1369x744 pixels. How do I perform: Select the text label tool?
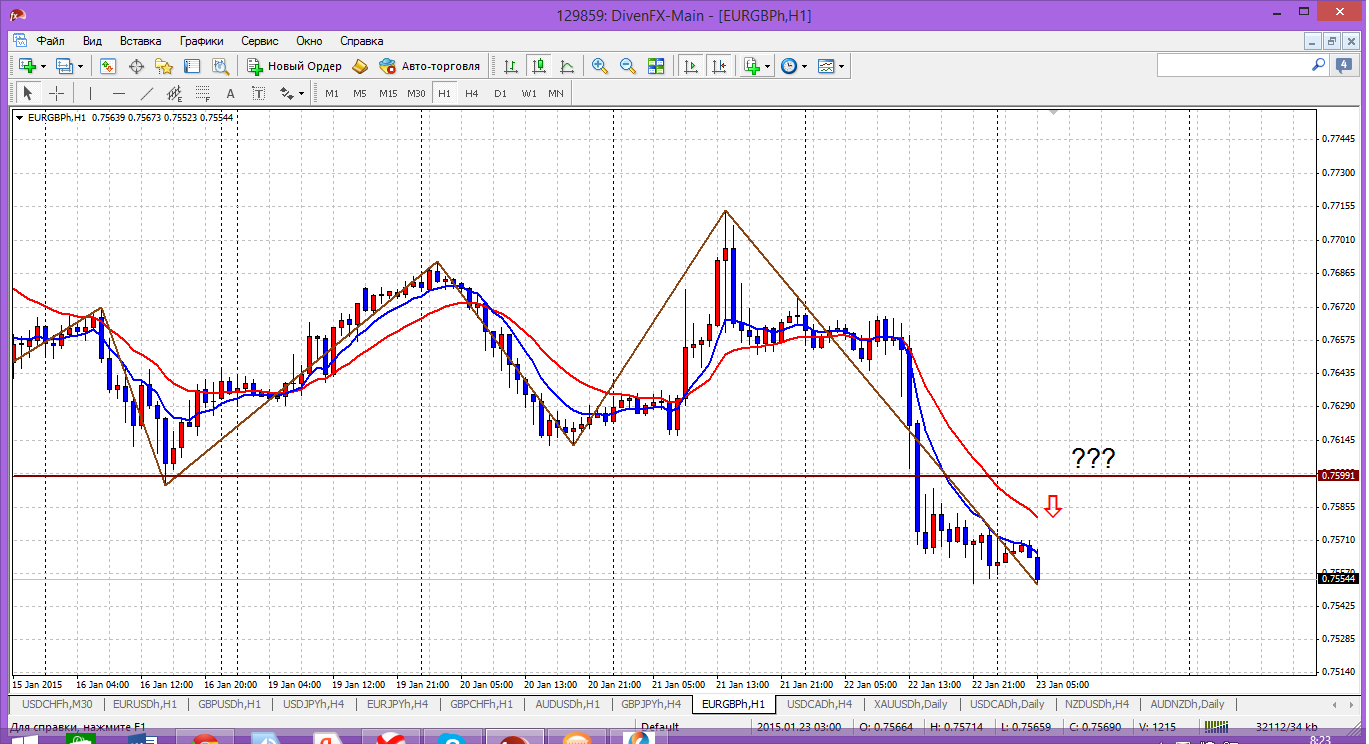coord(230,94)
